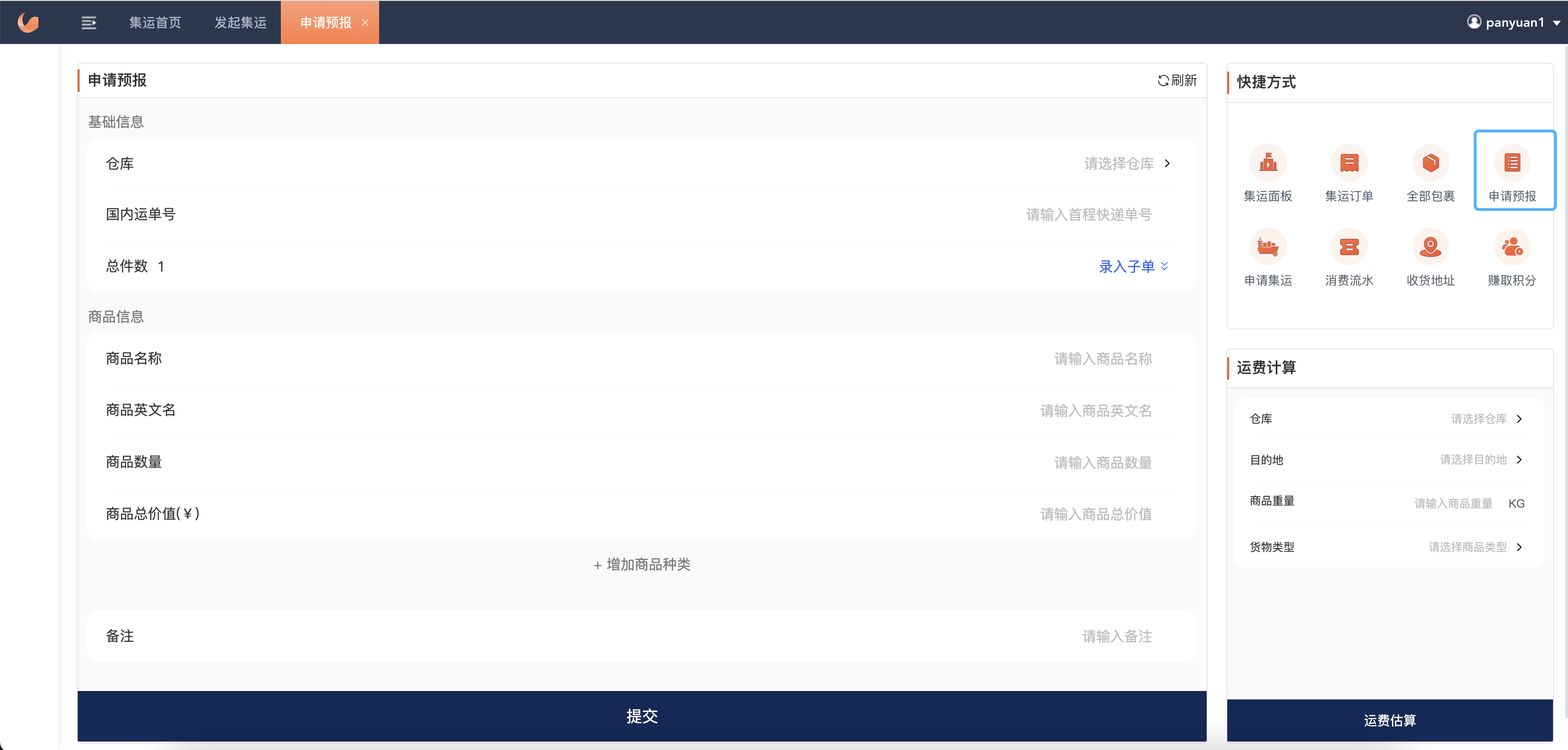This screenshot has width=1568, height=750.
Task: Toggle the sidebar menu collapse icon
Action: tap(89, 23)
